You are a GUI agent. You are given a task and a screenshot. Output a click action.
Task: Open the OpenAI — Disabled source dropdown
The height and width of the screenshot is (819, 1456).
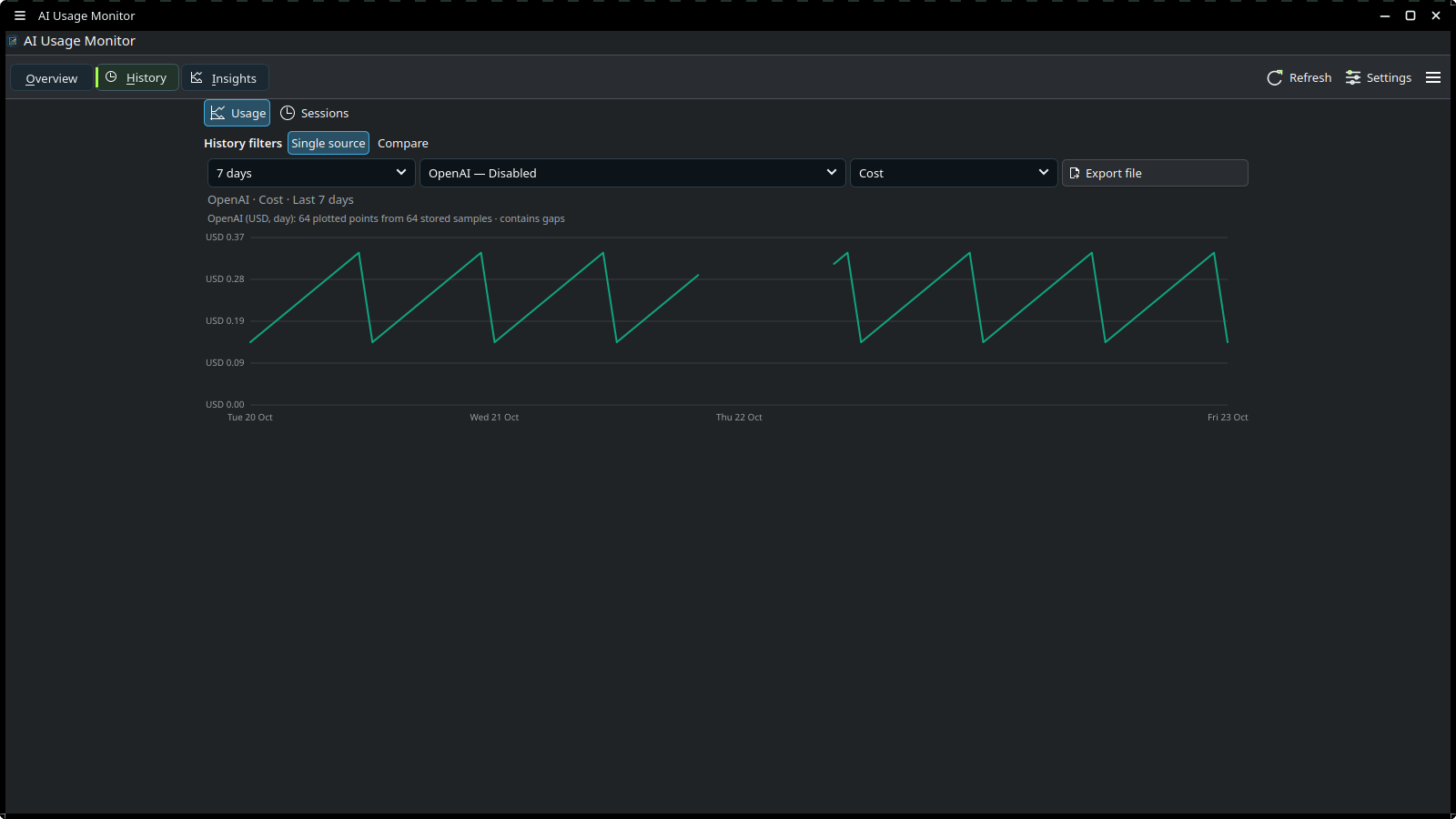[x=632, y=173]
